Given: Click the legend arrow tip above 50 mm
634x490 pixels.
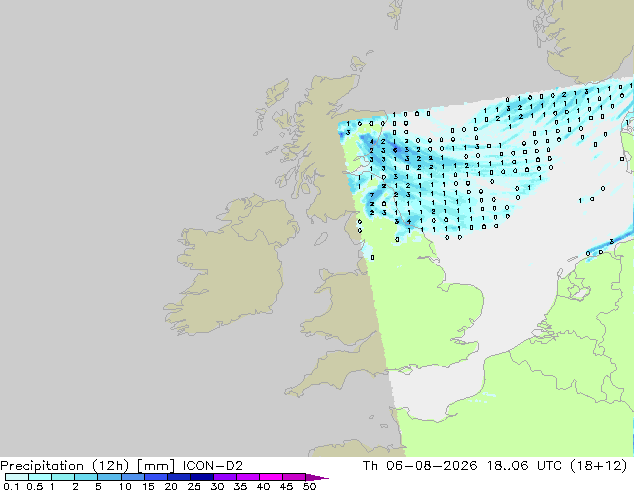Looking at the screenshot, I should (x=317, y=477).
